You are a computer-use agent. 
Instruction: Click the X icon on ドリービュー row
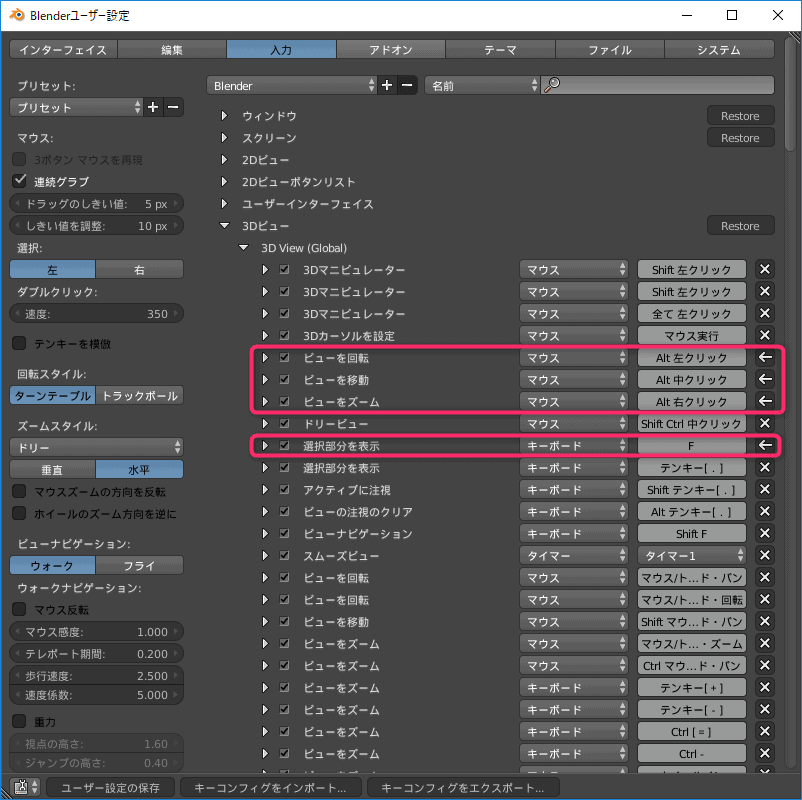pyautogui.click(x=765, y=424)
